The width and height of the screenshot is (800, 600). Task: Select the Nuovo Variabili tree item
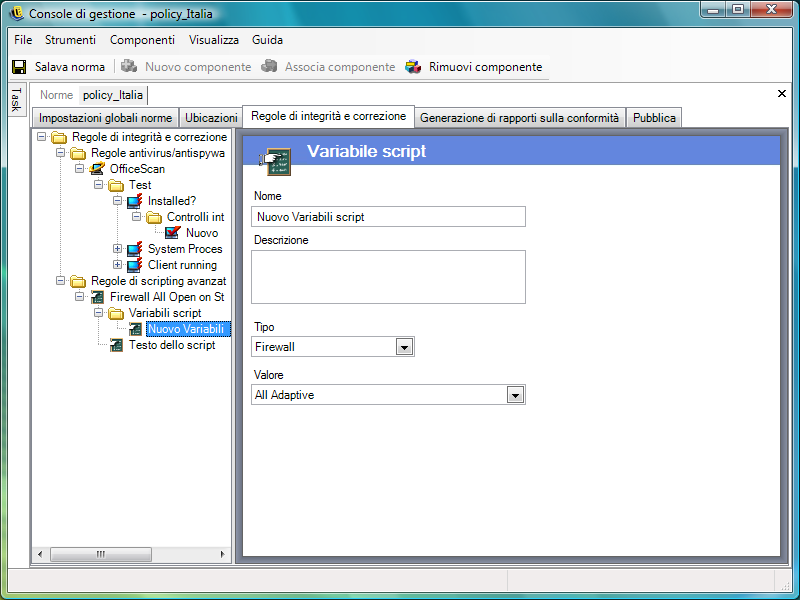186,329
